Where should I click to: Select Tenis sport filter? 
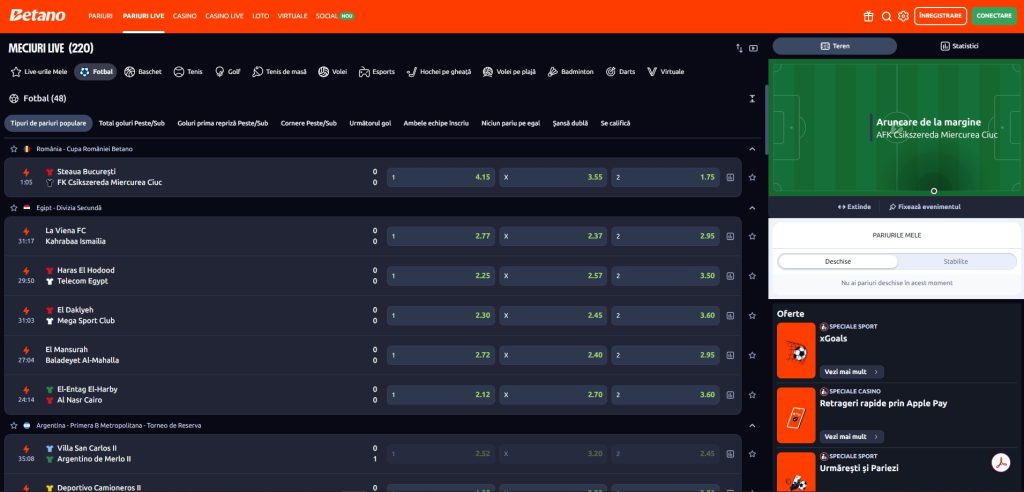point(188,72)
